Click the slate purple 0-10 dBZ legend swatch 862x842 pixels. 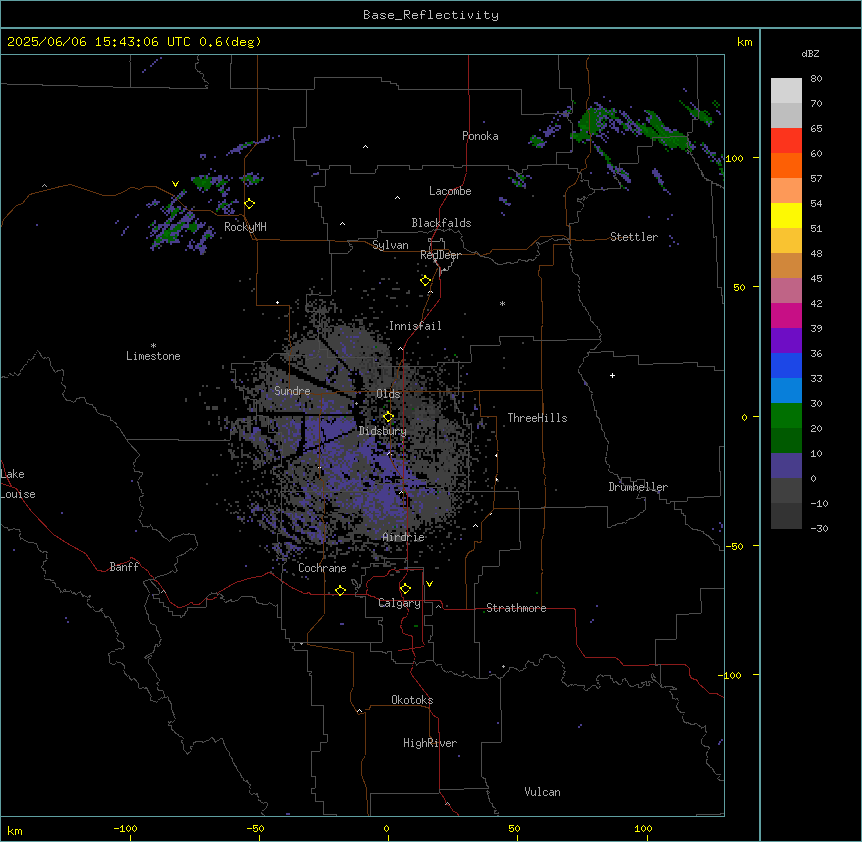tap(786, 466)
